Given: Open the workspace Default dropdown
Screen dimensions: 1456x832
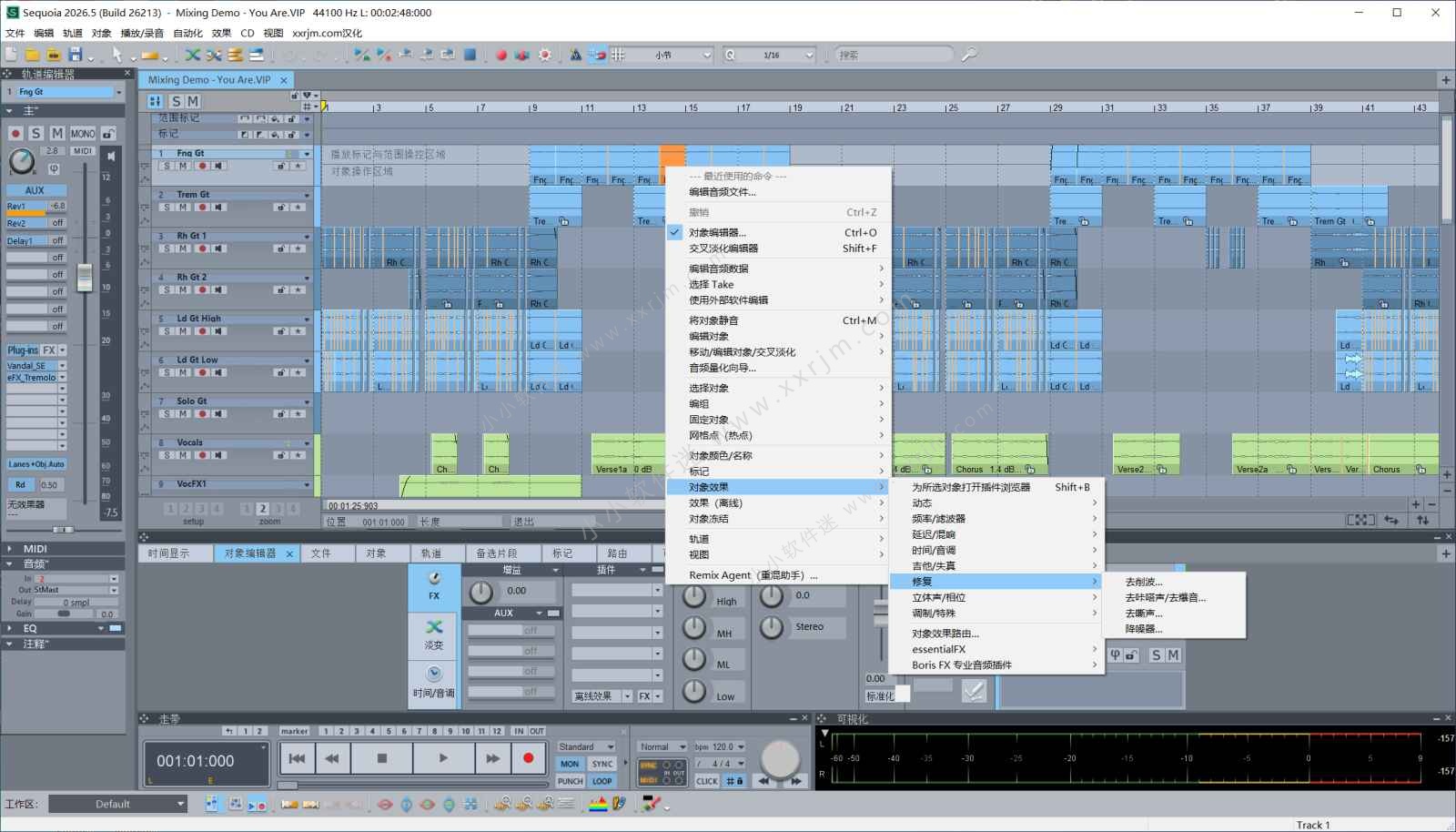Looking at the screenshot, I should coord(117,804).
